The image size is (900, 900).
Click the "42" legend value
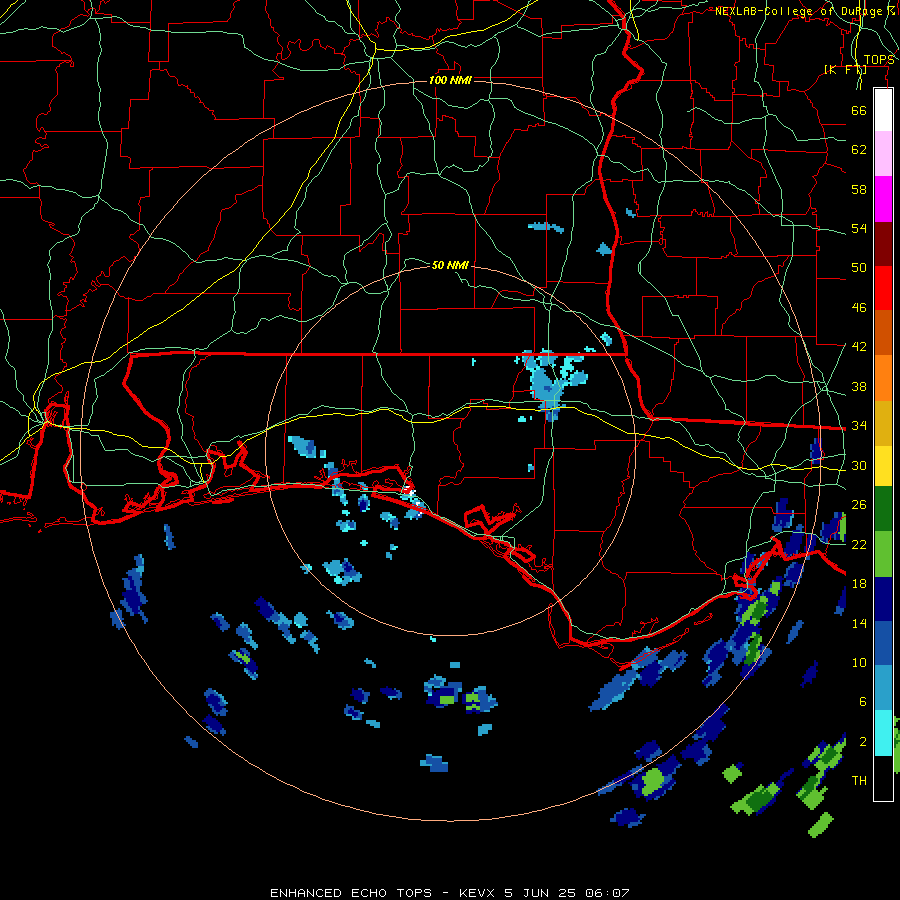pos(859,347)
